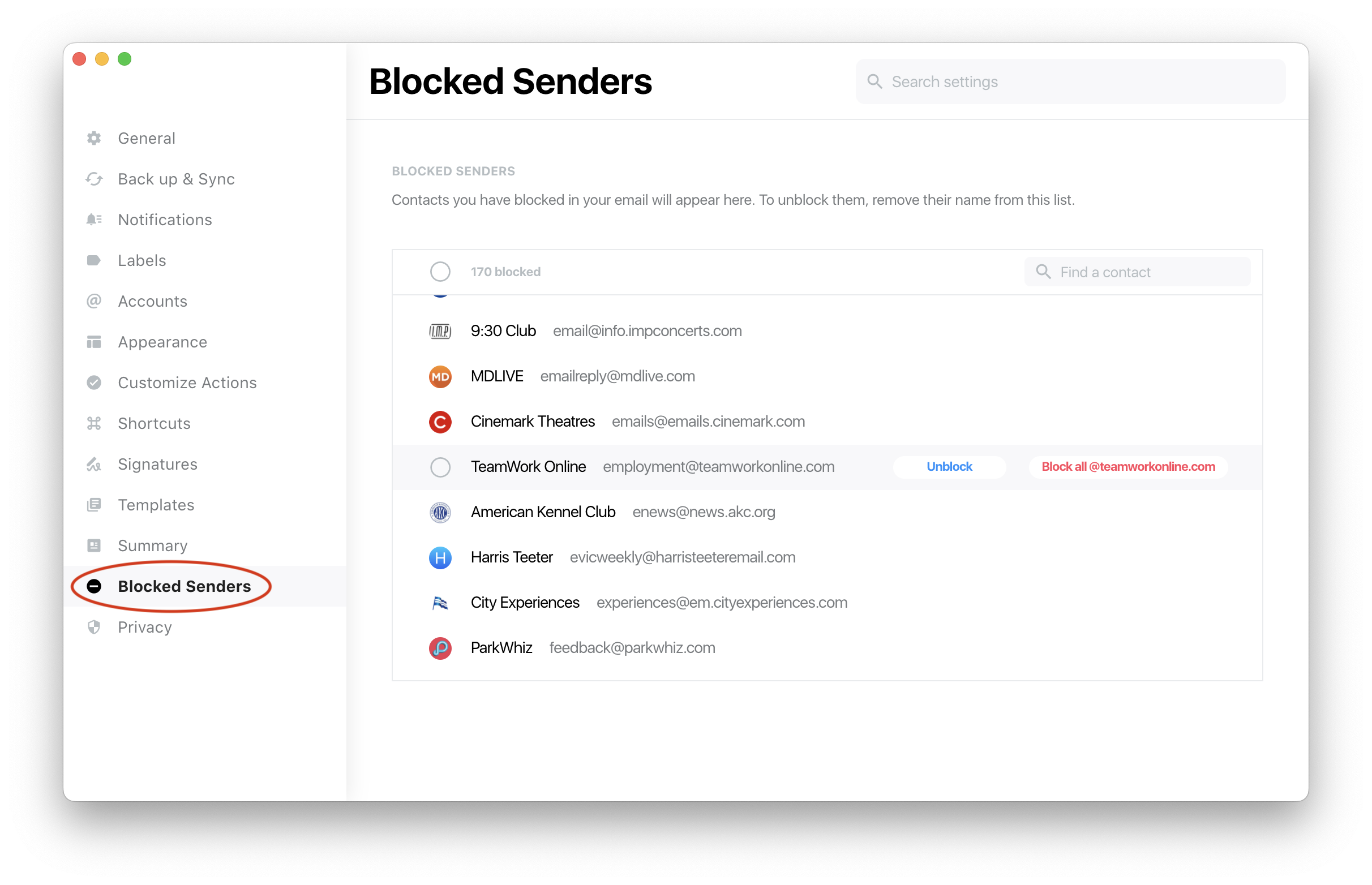Unblock the TeamWork Online sender
The image size is (1372, 885).
pyautogui.click(x=950, y=467)
